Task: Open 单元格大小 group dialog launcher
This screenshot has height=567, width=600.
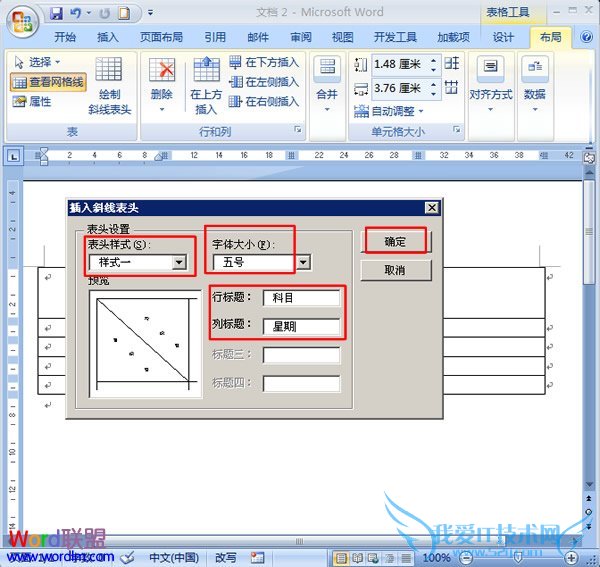Action: (x=457, y=129)
